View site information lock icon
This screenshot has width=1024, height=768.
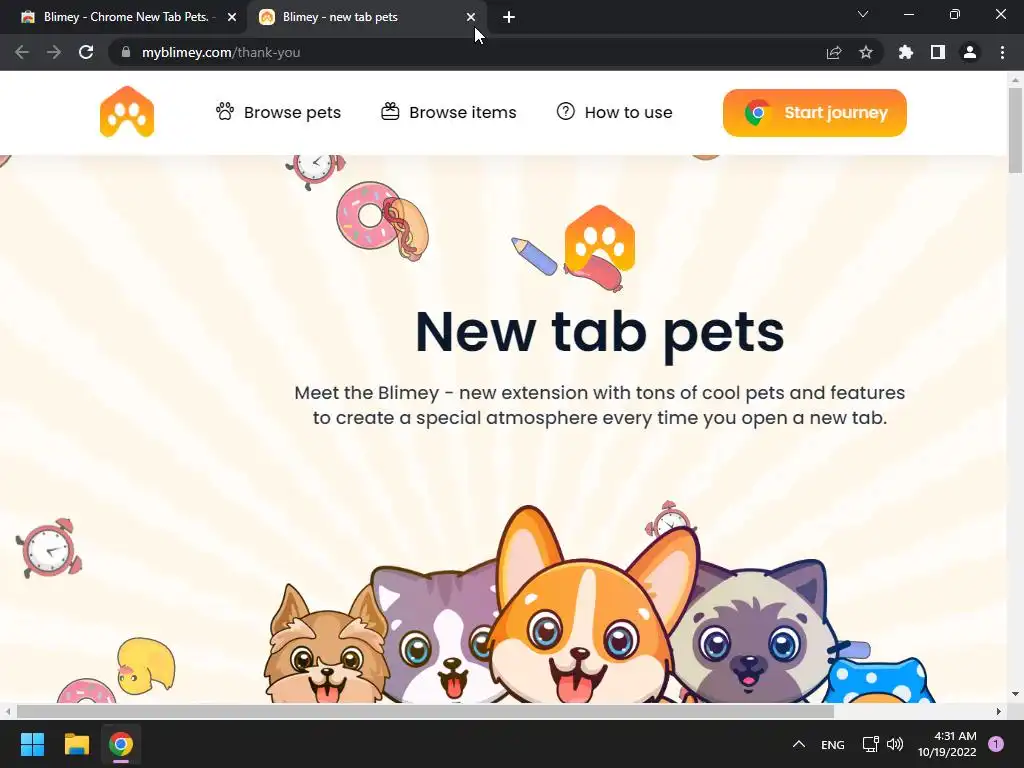point(126,52)
